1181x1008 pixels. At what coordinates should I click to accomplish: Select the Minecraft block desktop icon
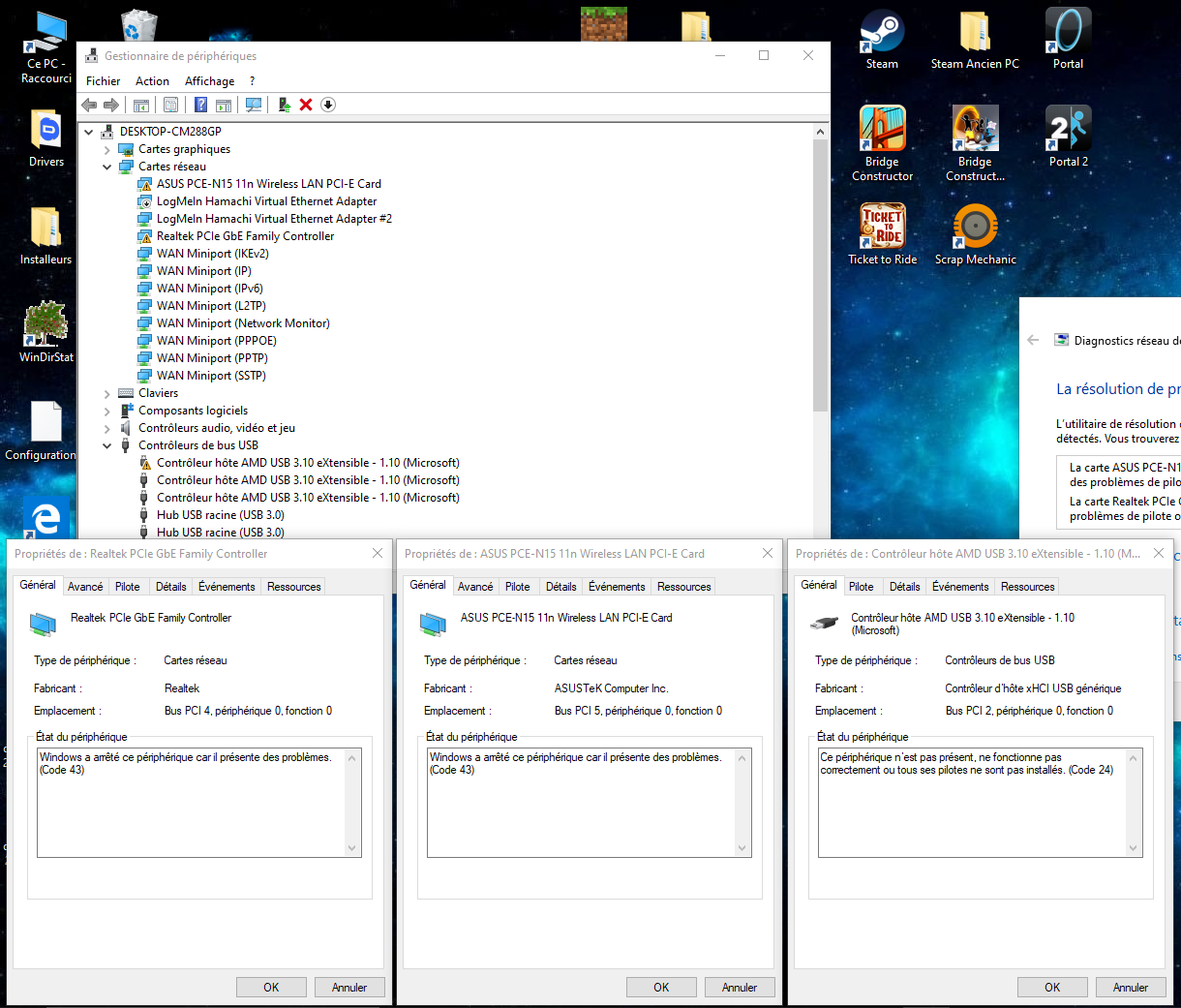click(x=604, y=24)
